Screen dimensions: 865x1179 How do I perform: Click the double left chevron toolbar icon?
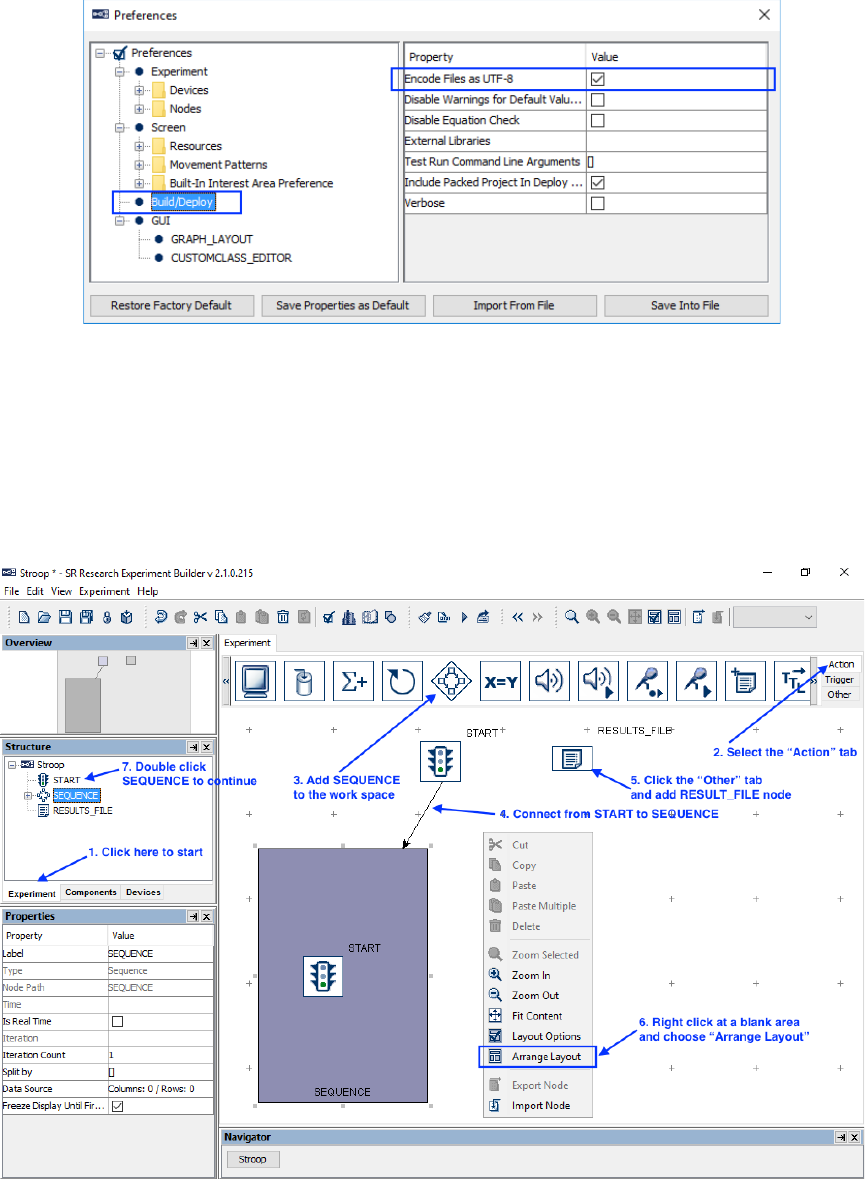click(x=517, y=617)
